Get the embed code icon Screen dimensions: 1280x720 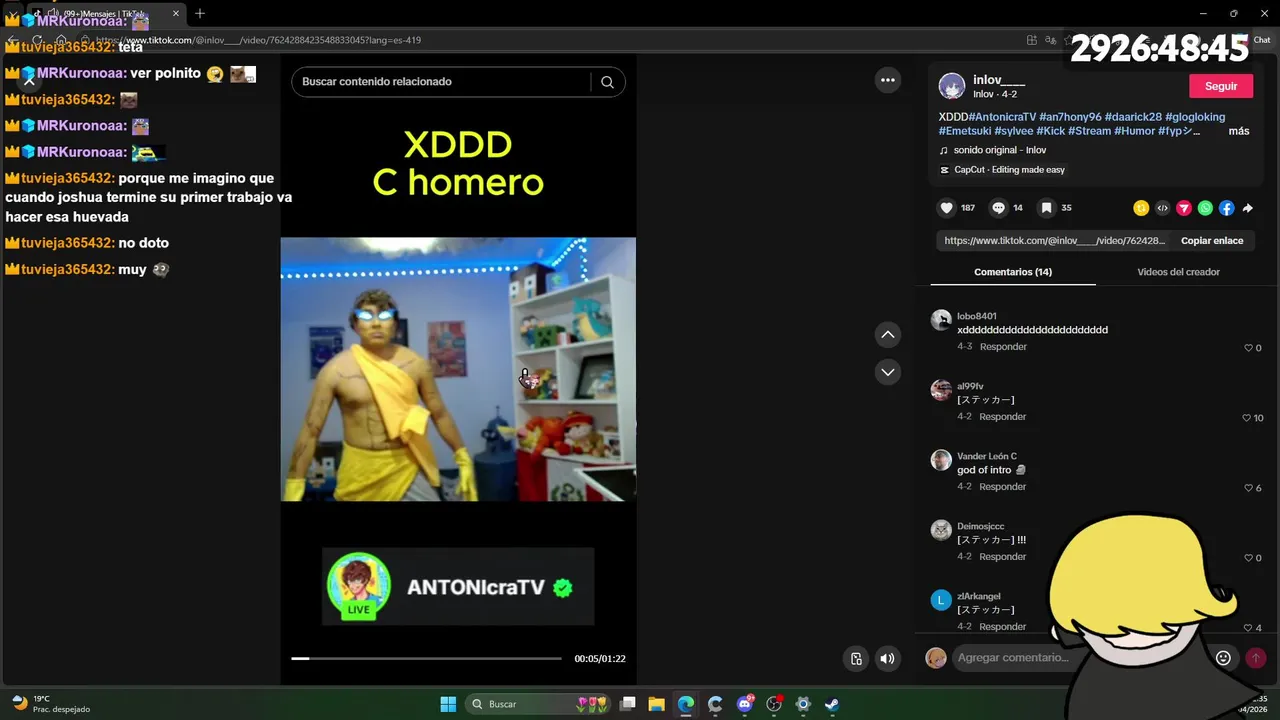[1162, 208]
